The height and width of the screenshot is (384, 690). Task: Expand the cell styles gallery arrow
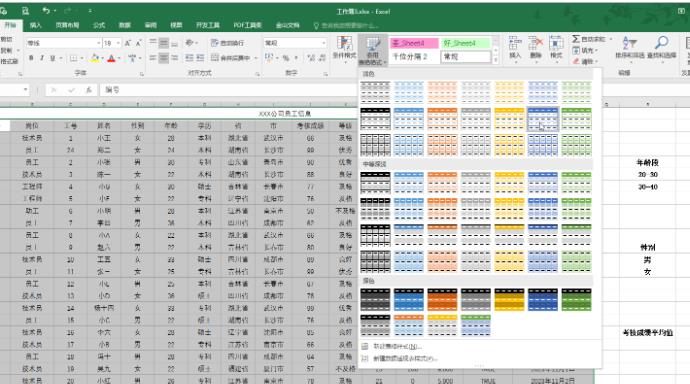coord(496,60)
